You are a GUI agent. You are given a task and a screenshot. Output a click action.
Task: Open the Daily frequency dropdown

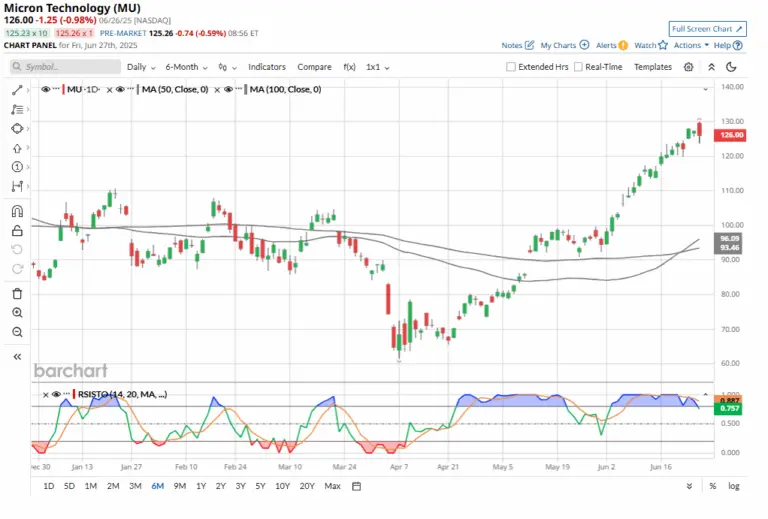click(x=141, y=67)
